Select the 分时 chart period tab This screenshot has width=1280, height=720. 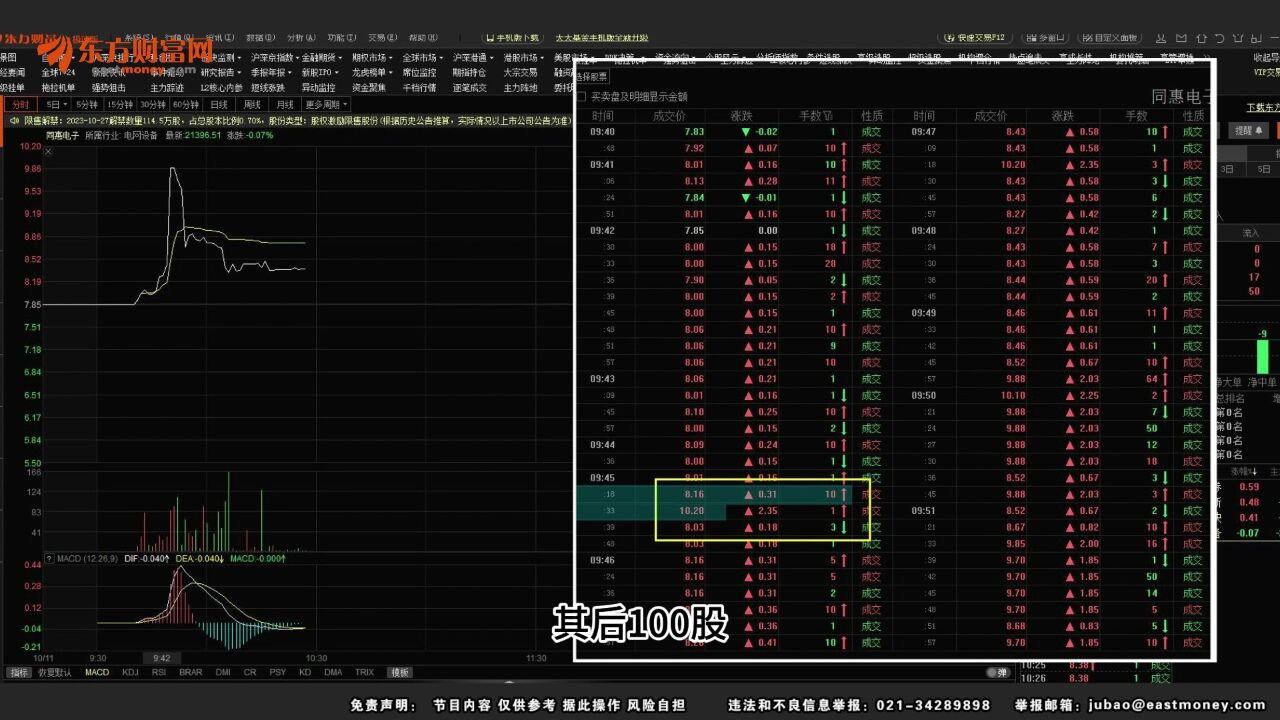tap(19, 104)
